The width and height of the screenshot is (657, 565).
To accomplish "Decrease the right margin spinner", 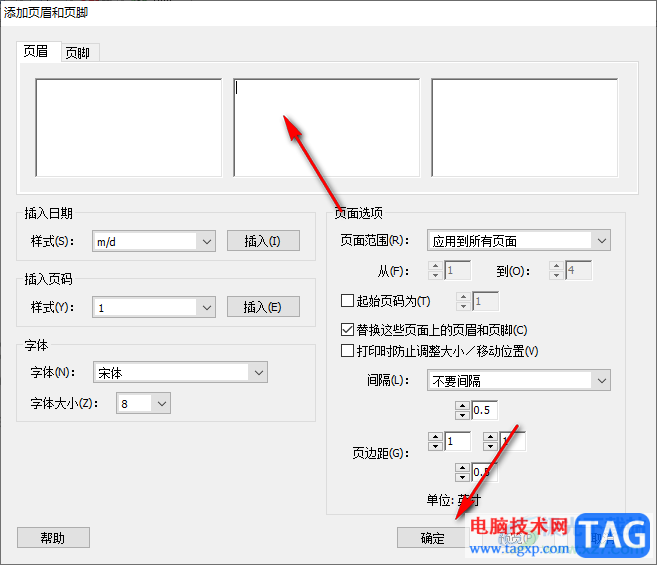I will [490, 446].
